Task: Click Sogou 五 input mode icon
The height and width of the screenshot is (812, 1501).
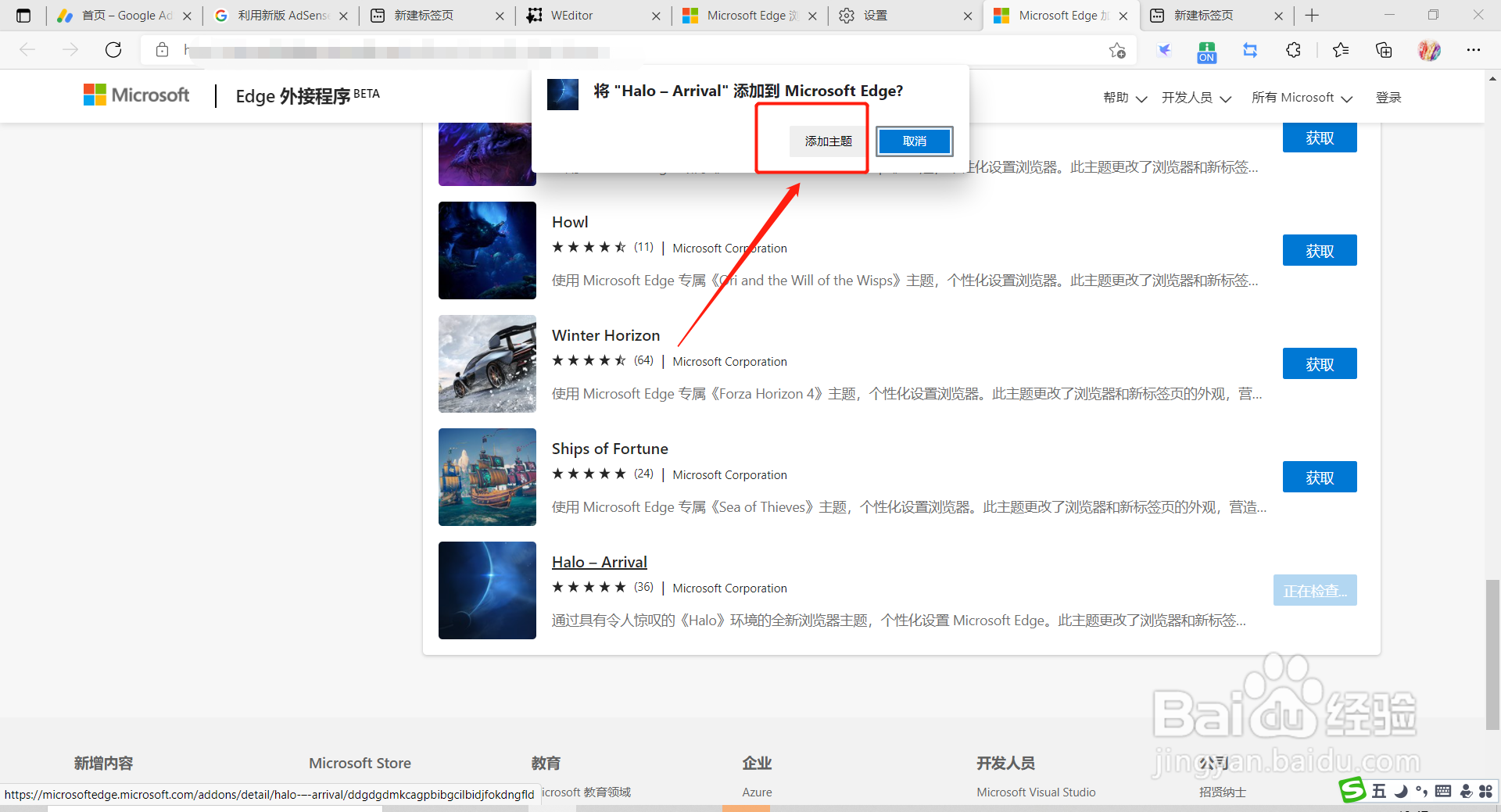Action: 1378,792
